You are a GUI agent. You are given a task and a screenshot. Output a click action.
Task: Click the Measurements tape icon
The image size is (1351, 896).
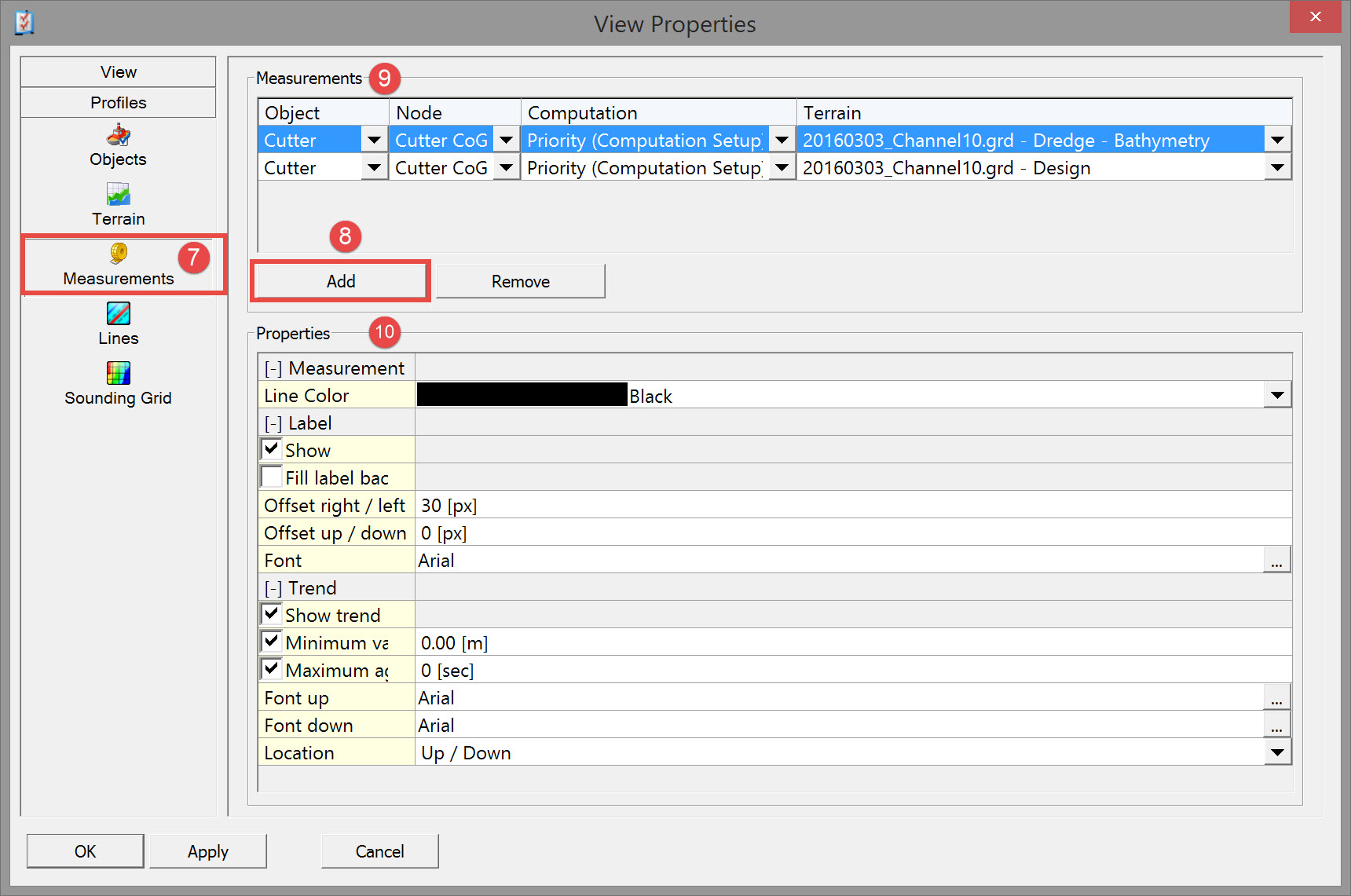[x=118, y=253]
